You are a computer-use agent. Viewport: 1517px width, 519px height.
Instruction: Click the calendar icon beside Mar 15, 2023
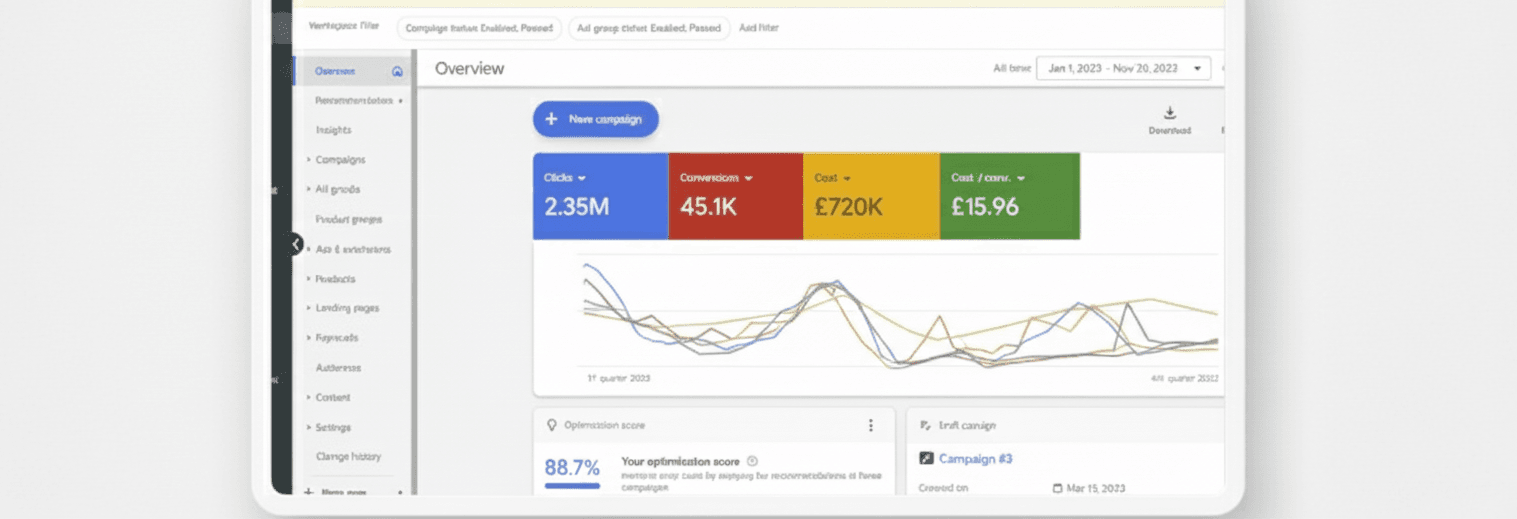(x=1058, y=488)
